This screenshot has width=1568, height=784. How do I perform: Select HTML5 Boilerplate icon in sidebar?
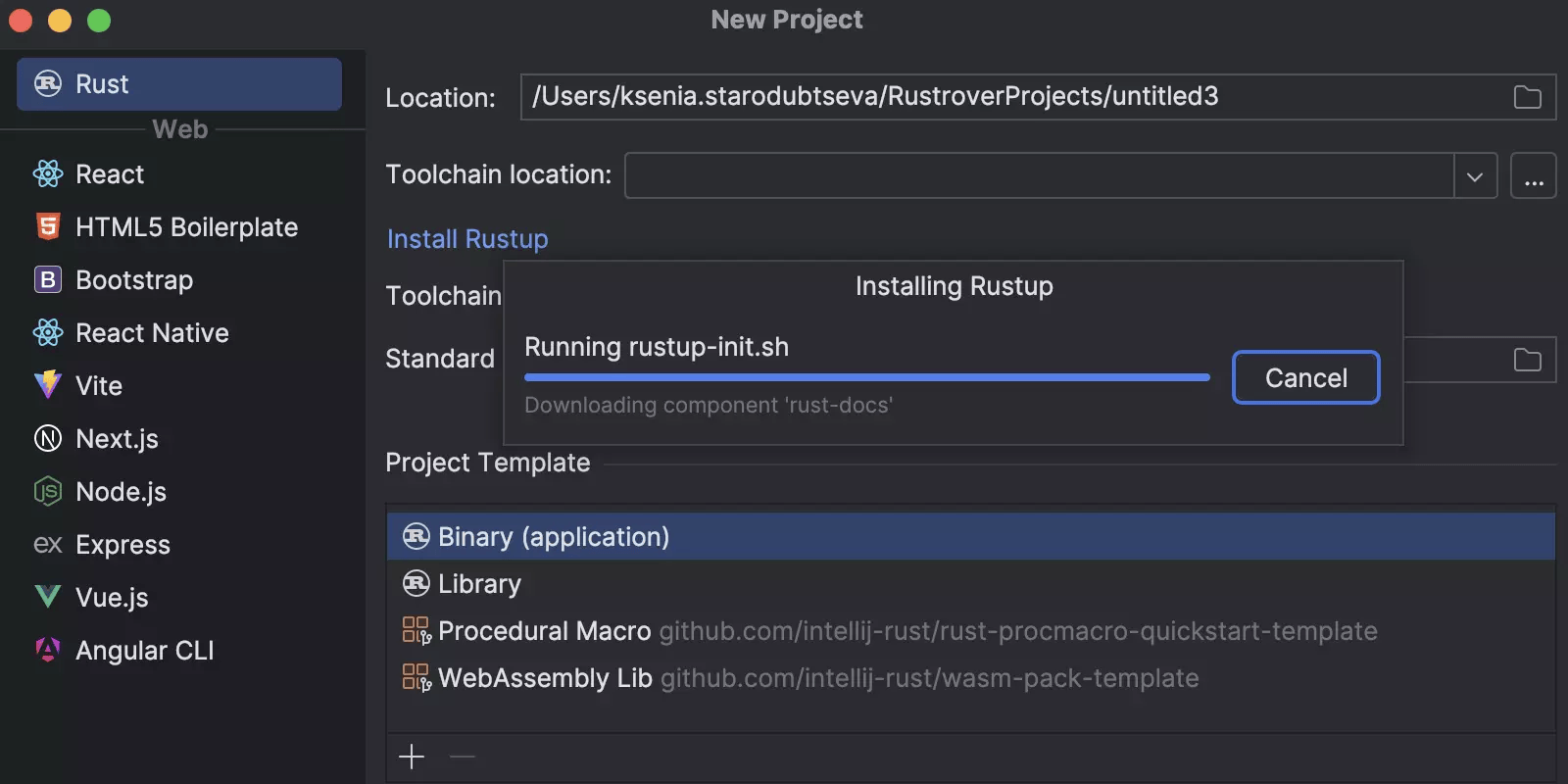point(48,227)
